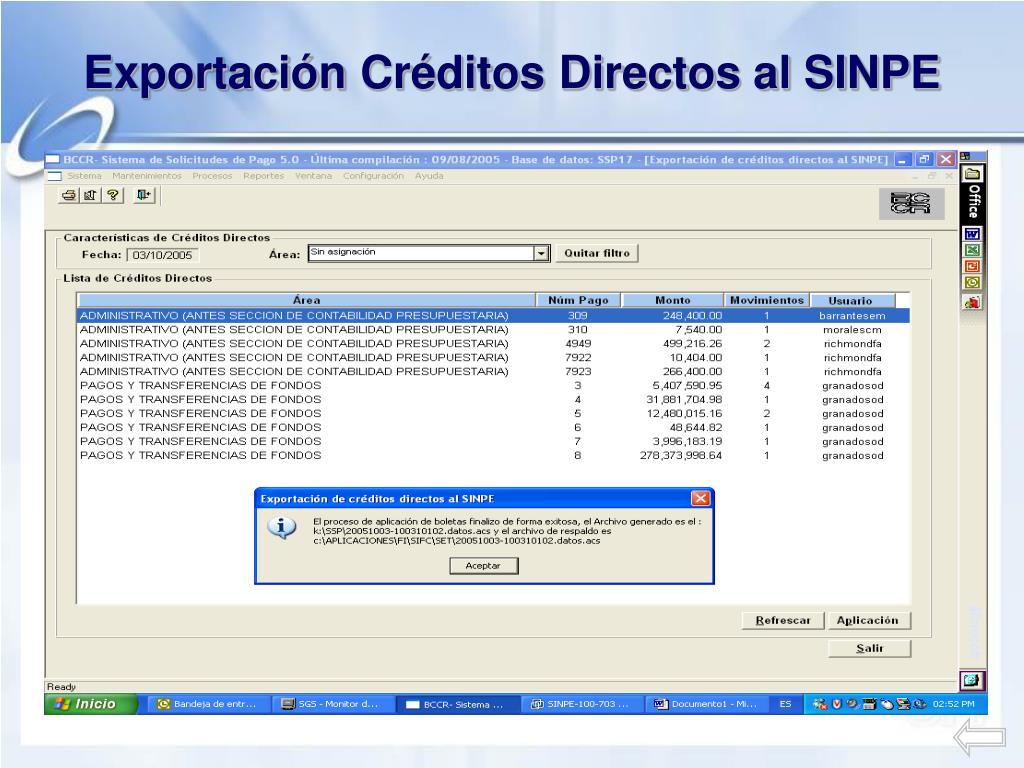Click the red icon below Outlook in Office bar
This screenshot has height=768, width=1024.
972,302
